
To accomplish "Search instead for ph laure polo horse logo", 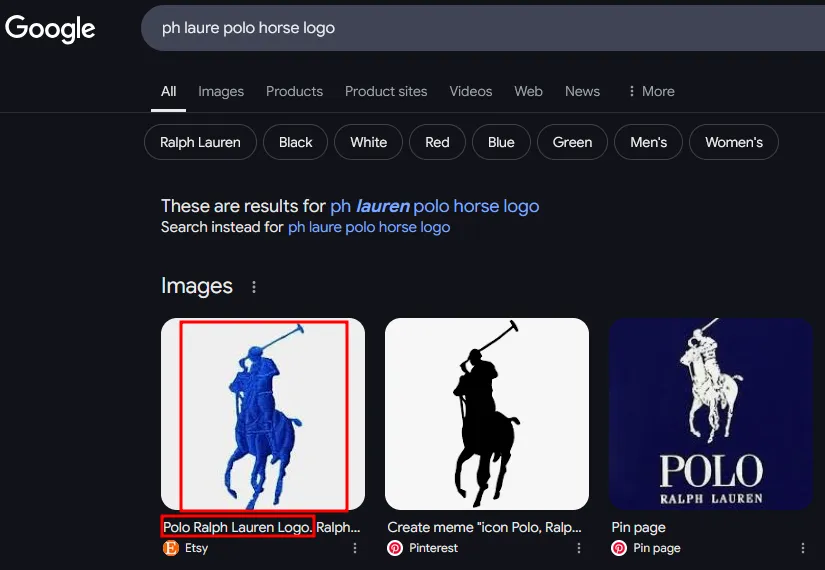I will [x=369, y=227].
